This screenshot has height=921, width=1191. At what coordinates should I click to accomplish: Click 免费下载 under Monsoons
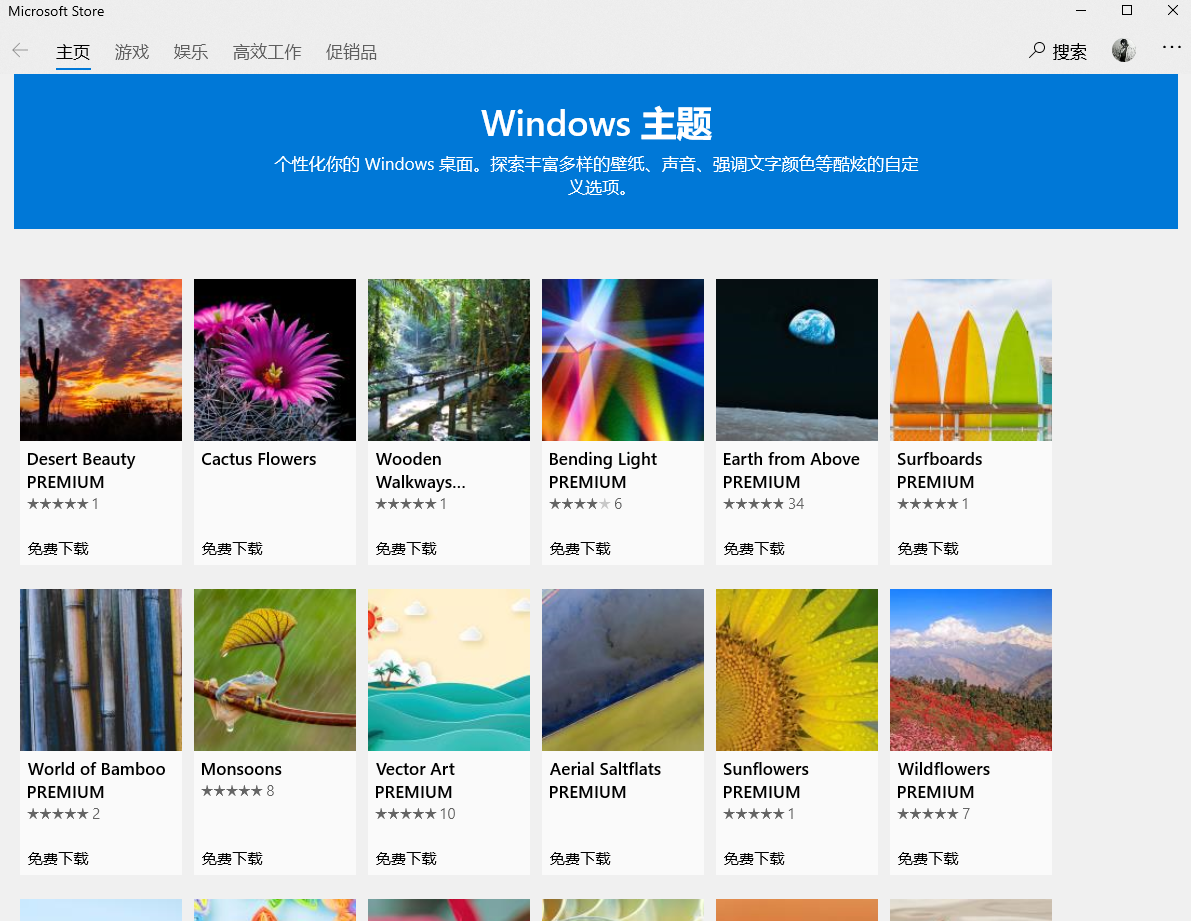(232, 858)
